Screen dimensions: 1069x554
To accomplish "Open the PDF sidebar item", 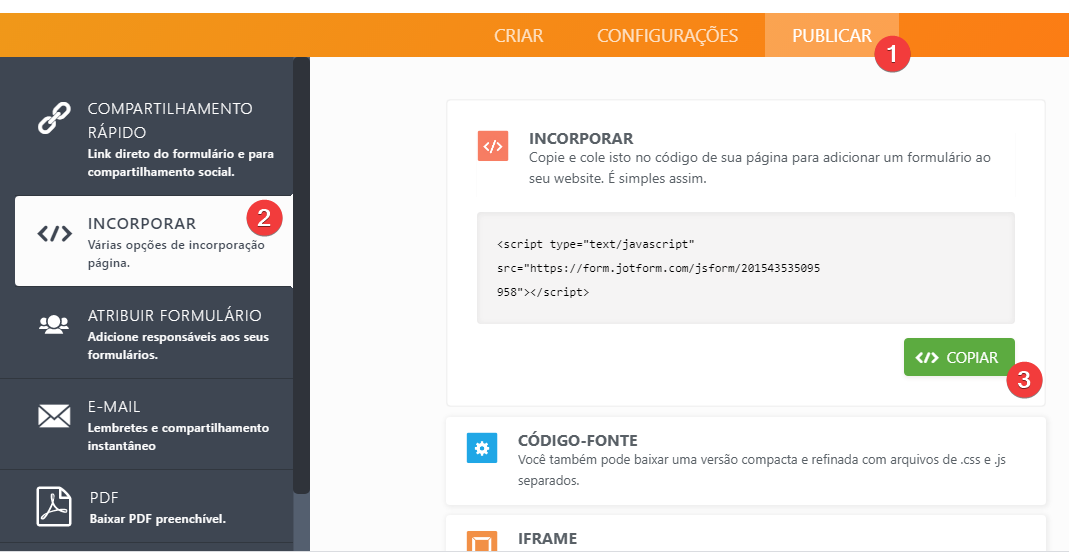I will tap(147, 506).
